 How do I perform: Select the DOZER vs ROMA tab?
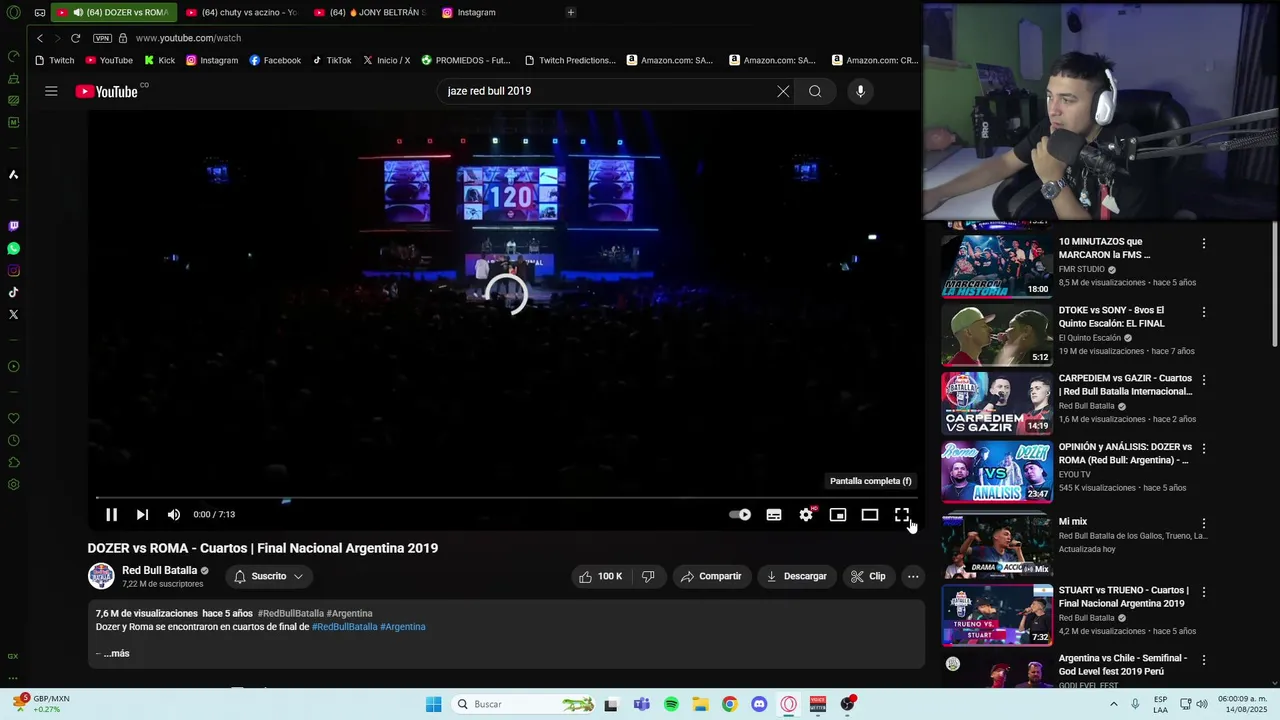[113, 12]
